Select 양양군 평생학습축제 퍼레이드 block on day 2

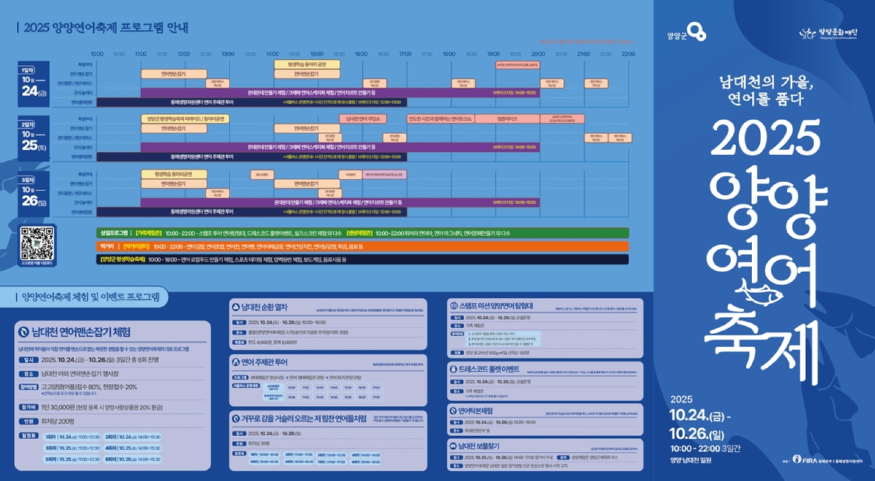(x=185, y=119)
